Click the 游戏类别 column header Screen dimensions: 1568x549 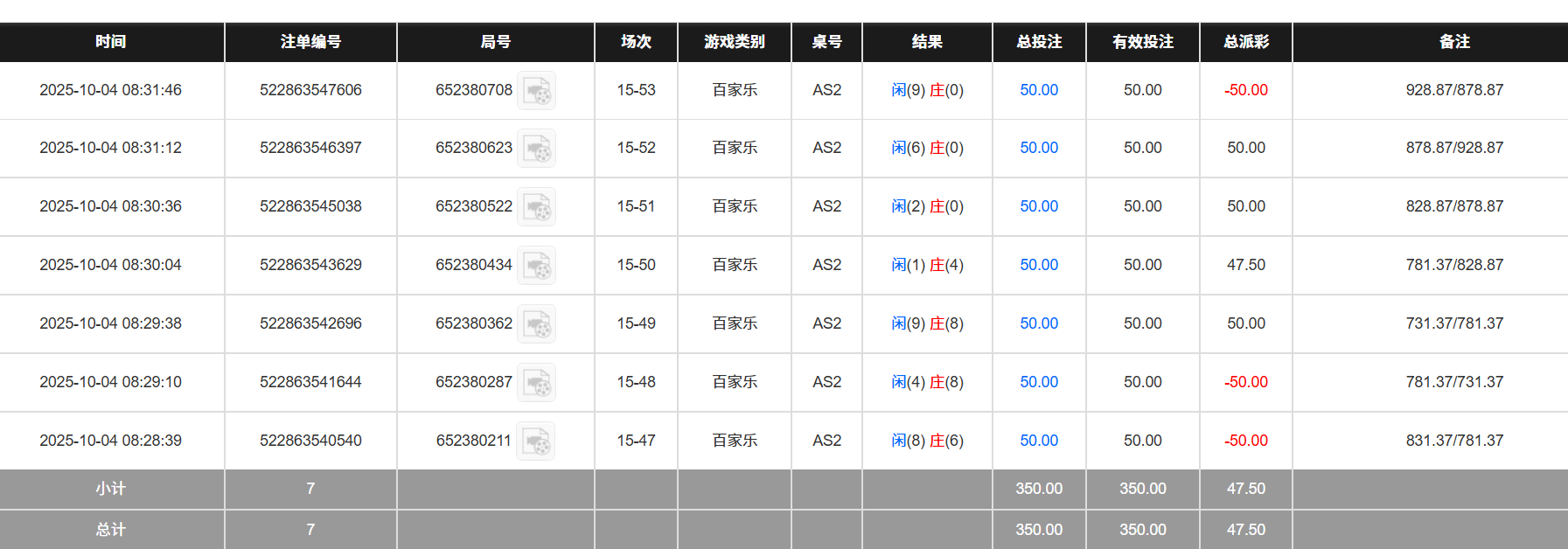point(734,41)
